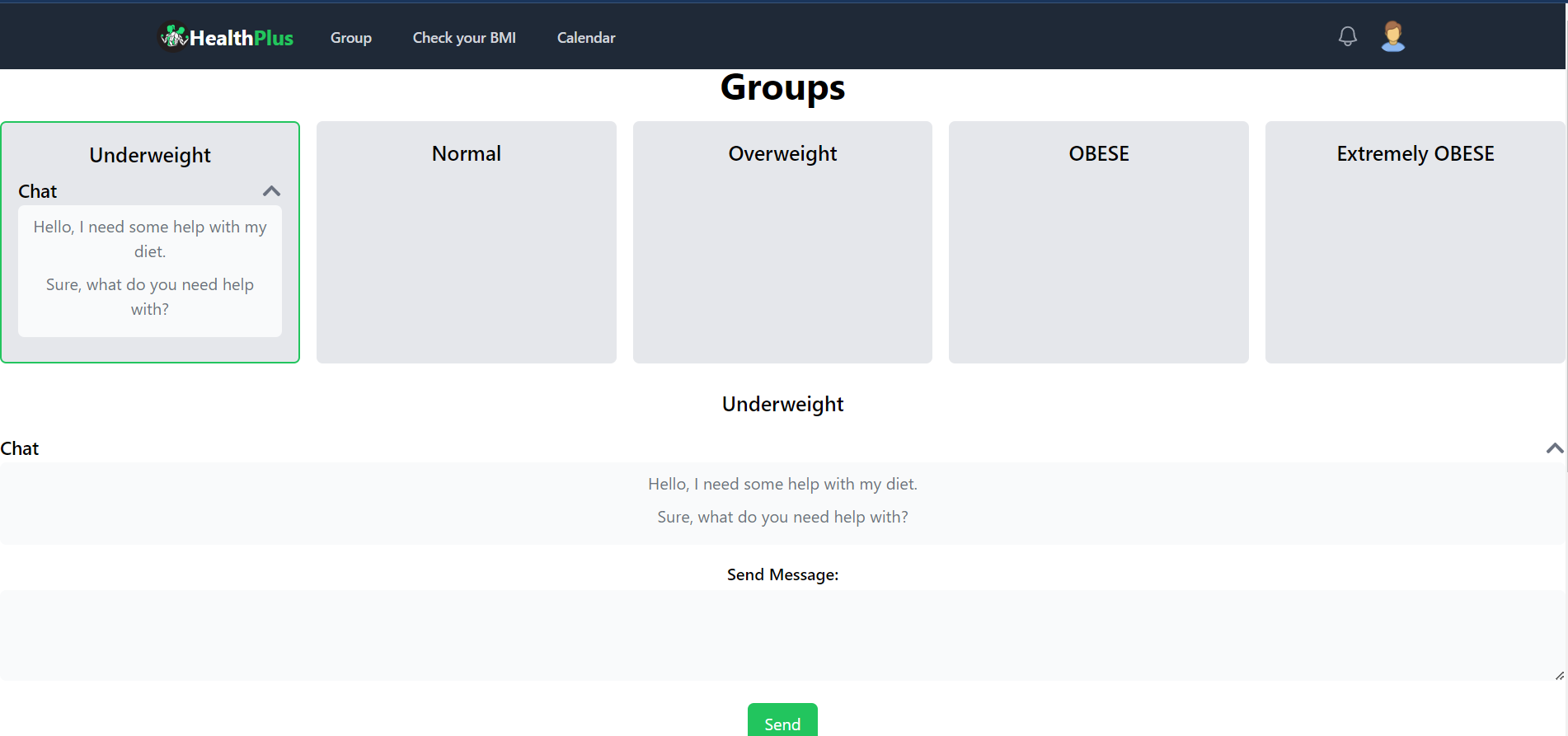Collapse the Chat in Underweight card
This screenshot has width=1568, height=736.
[271, 191]
